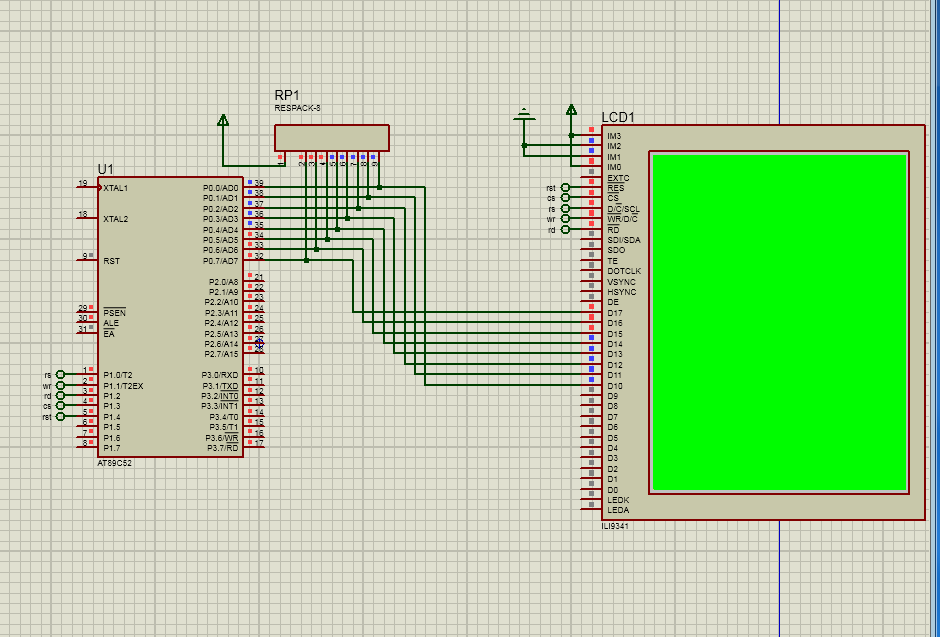940x637 pixels.
Task: Click the P0.0/AD0 pin label
Action: 221,188
